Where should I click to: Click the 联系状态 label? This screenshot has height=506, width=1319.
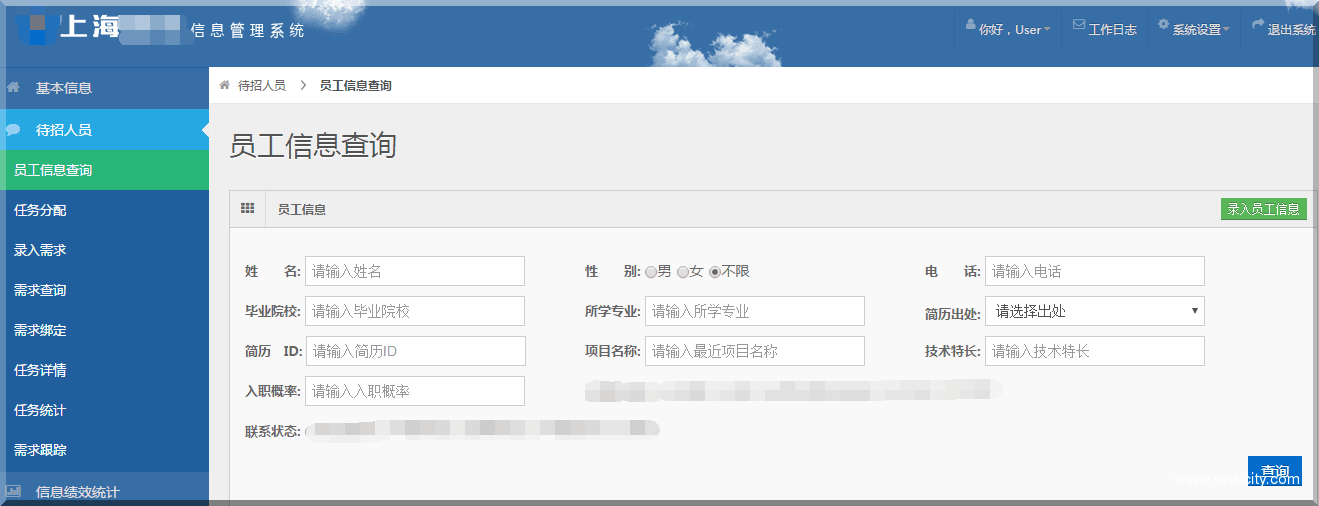point(273,431)
